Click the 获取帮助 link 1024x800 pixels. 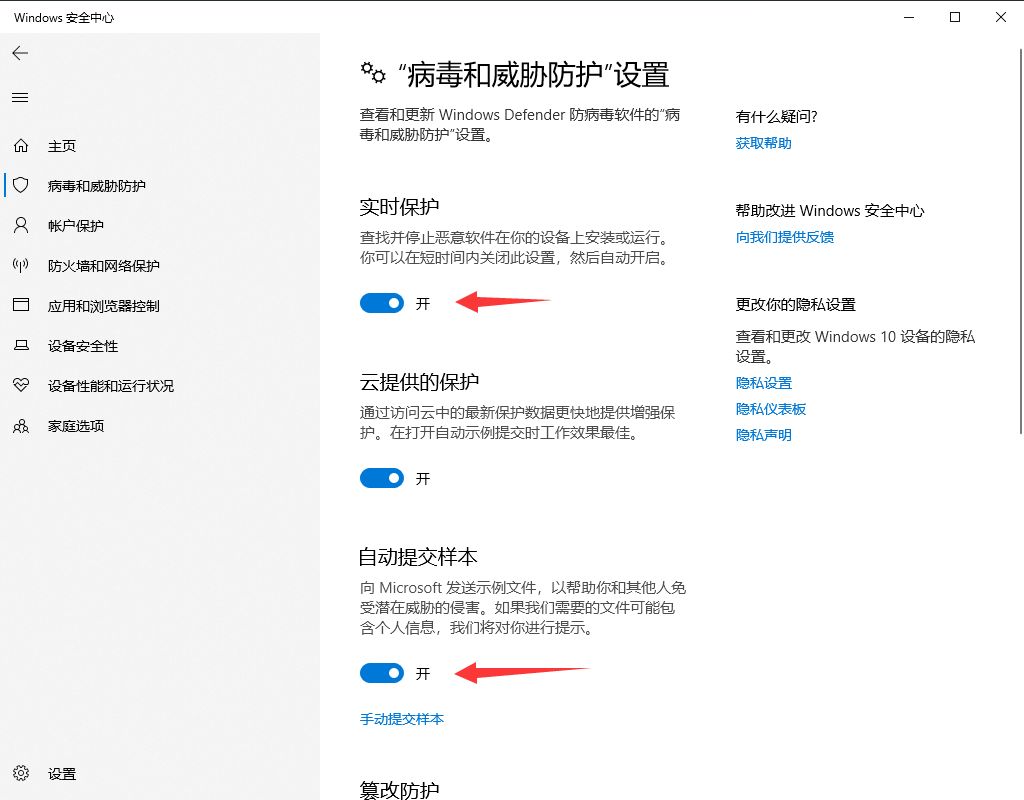coord(763,143)
